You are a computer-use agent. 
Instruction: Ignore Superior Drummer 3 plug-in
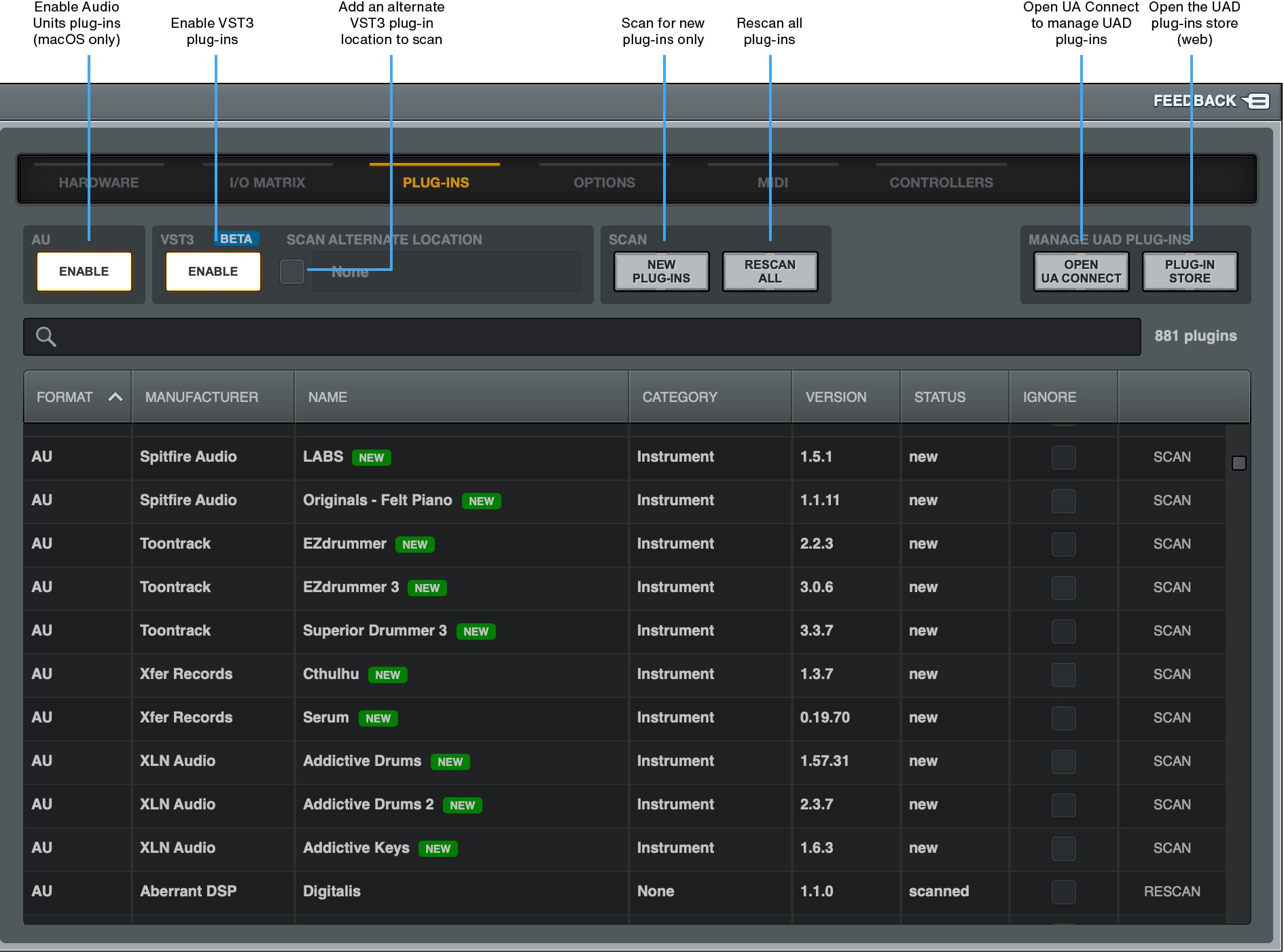click(x=1063, y=631)
